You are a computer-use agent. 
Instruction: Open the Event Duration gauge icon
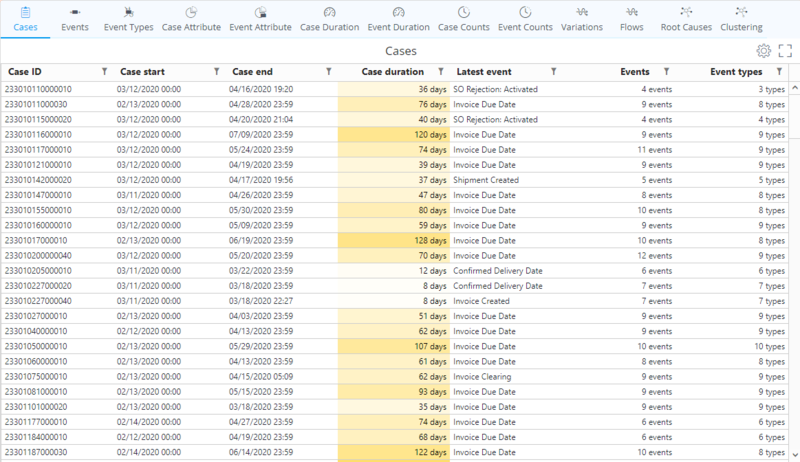tap(398, 12)
